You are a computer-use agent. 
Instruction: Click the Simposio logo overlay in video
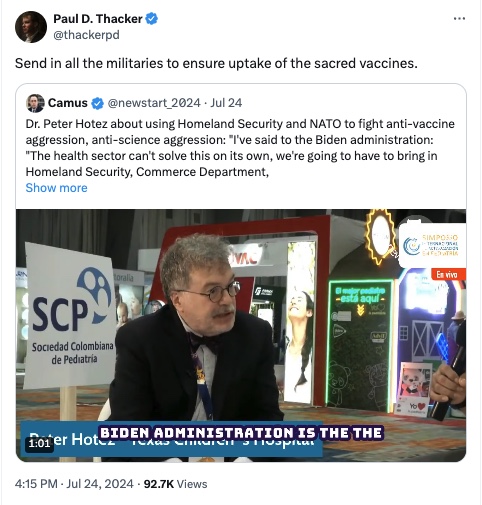pos(432,246)
